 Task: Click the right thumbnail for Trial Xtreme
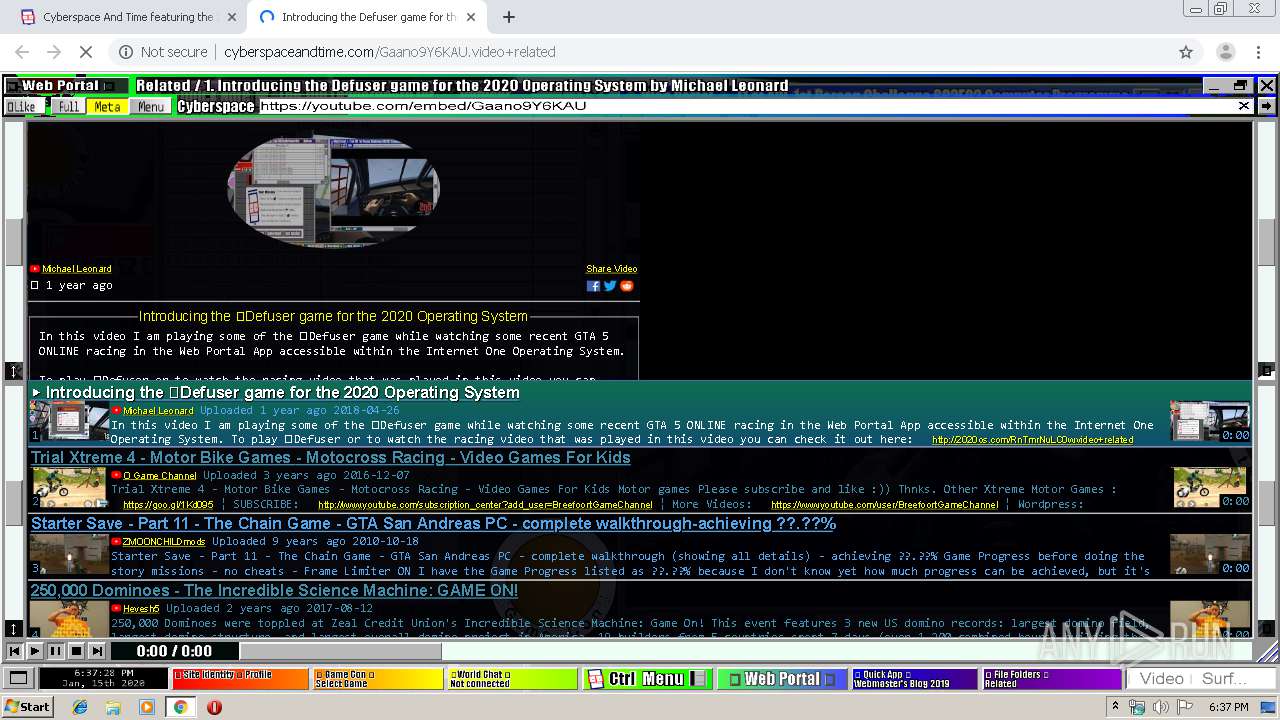(x=1210, y=487)
